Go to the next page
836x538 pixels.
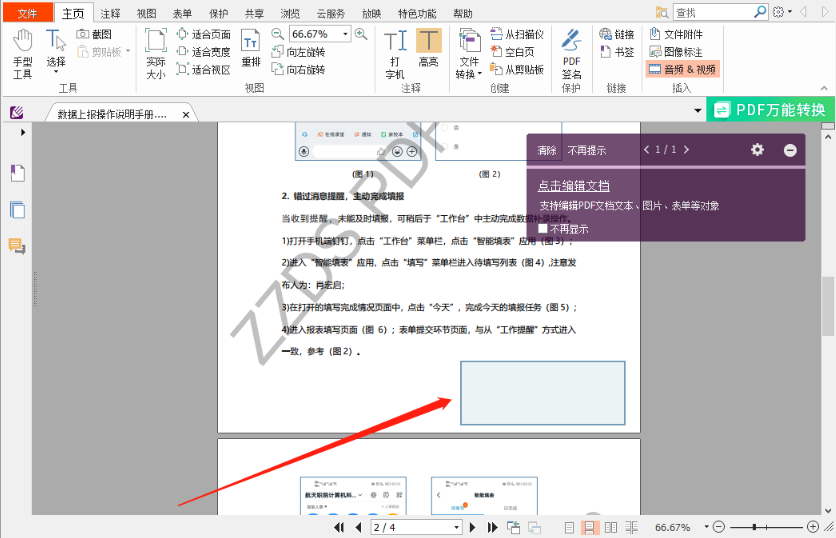click(x=472, y=527)
